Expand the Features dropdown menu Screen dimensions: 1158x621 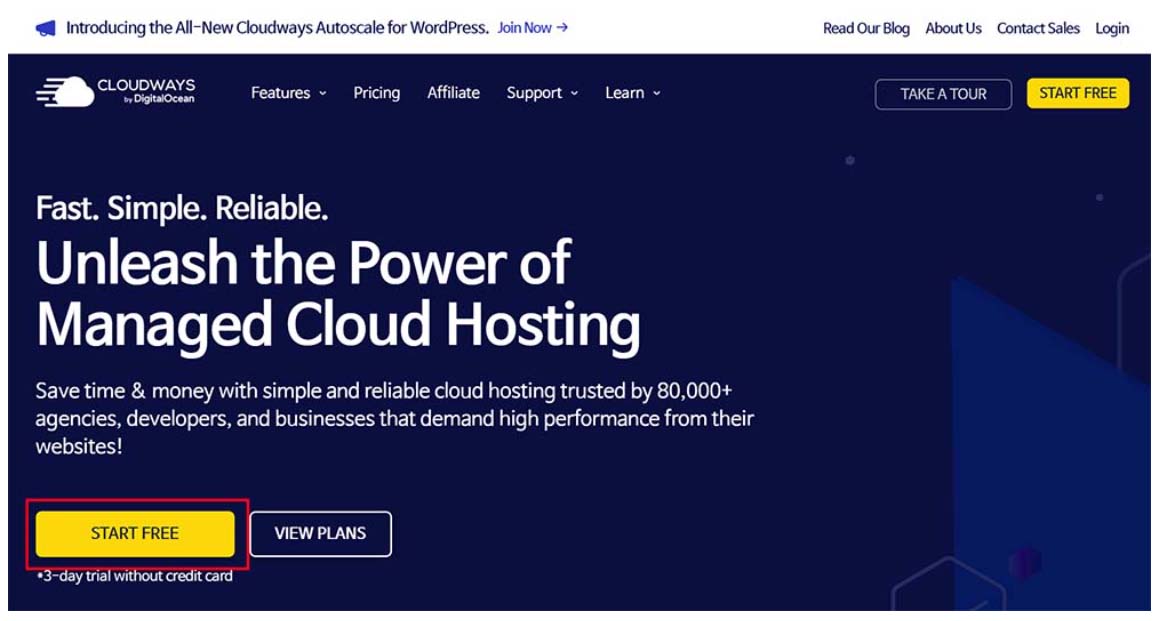[289, 93]
